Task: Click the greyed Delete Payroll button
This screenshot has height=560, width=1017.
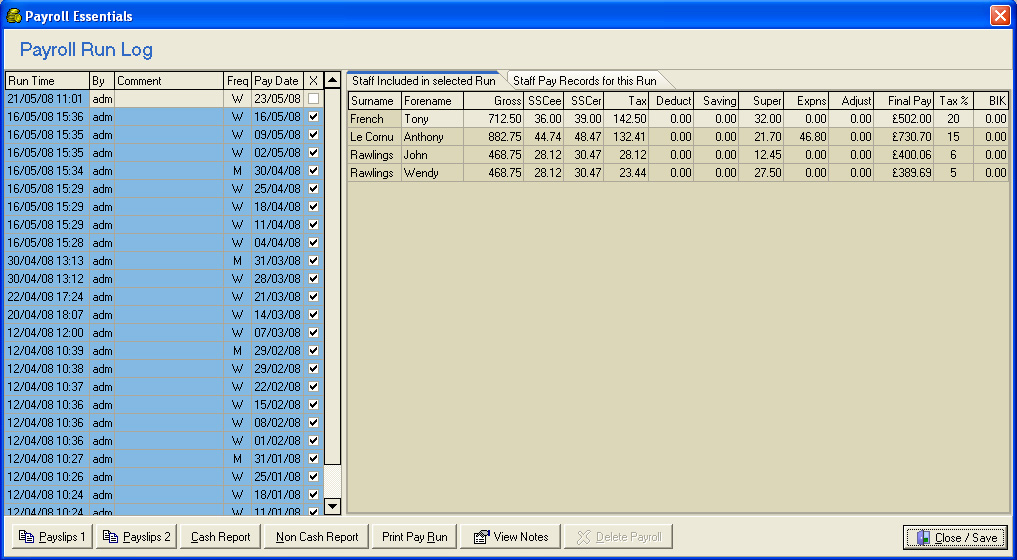Action: coord(618,537)
